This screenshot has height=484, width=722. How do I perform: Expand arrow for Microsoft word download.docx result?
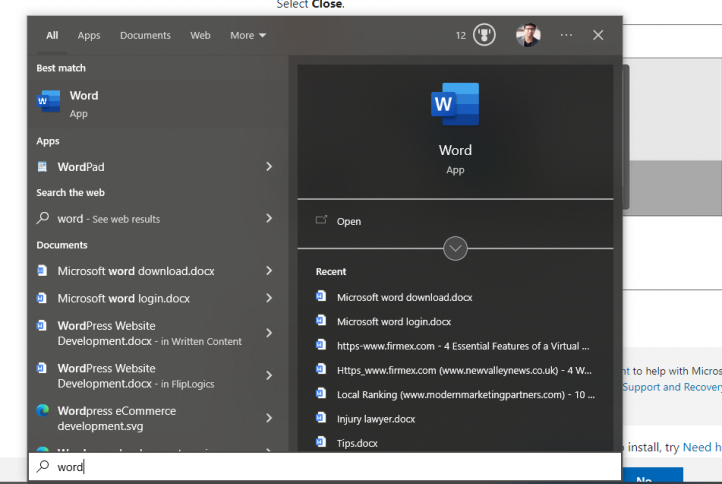click(269, 271)
